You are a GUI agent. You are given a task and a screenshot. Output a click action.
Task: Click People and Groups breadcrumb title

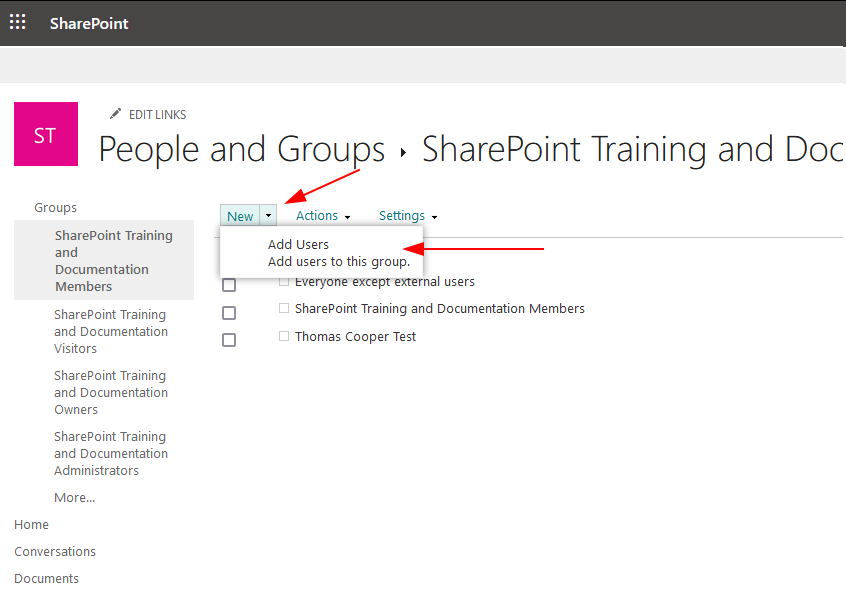[x=241, y=149]
